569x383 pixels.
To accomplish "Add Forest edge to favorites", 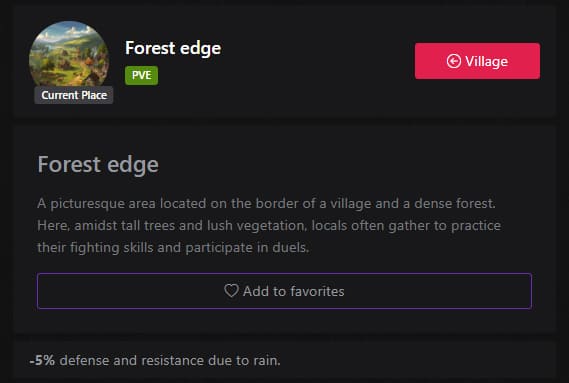I will point(284,291).
